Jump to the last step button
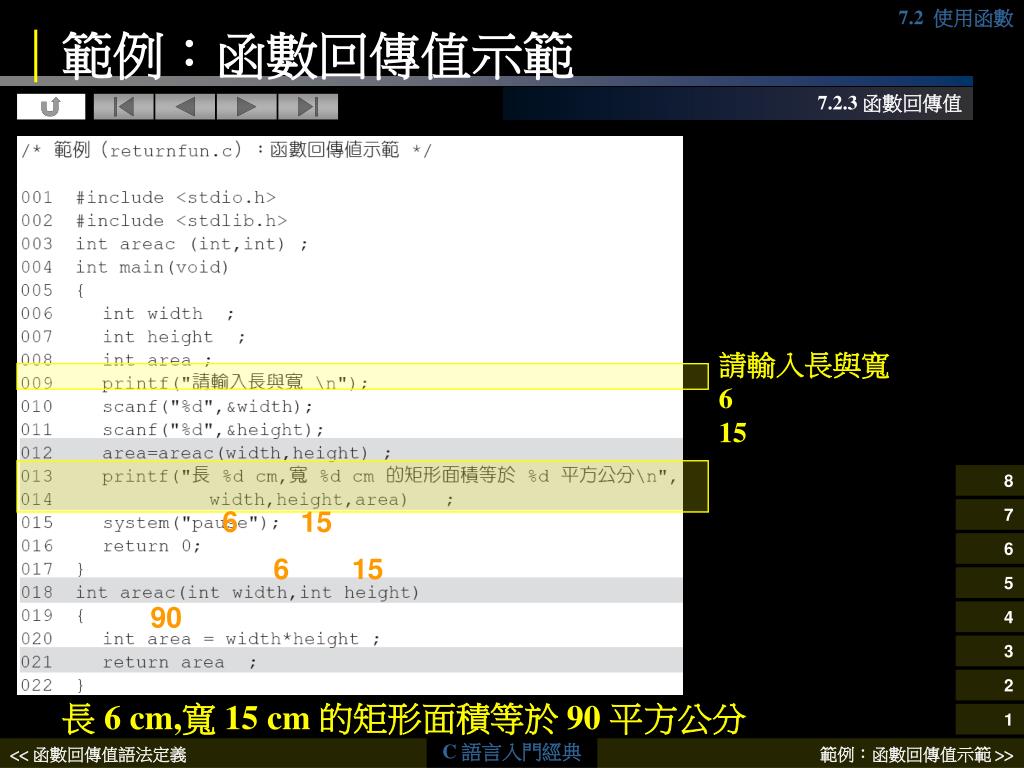Viewport: 1024px width, 768px height. 308,106
